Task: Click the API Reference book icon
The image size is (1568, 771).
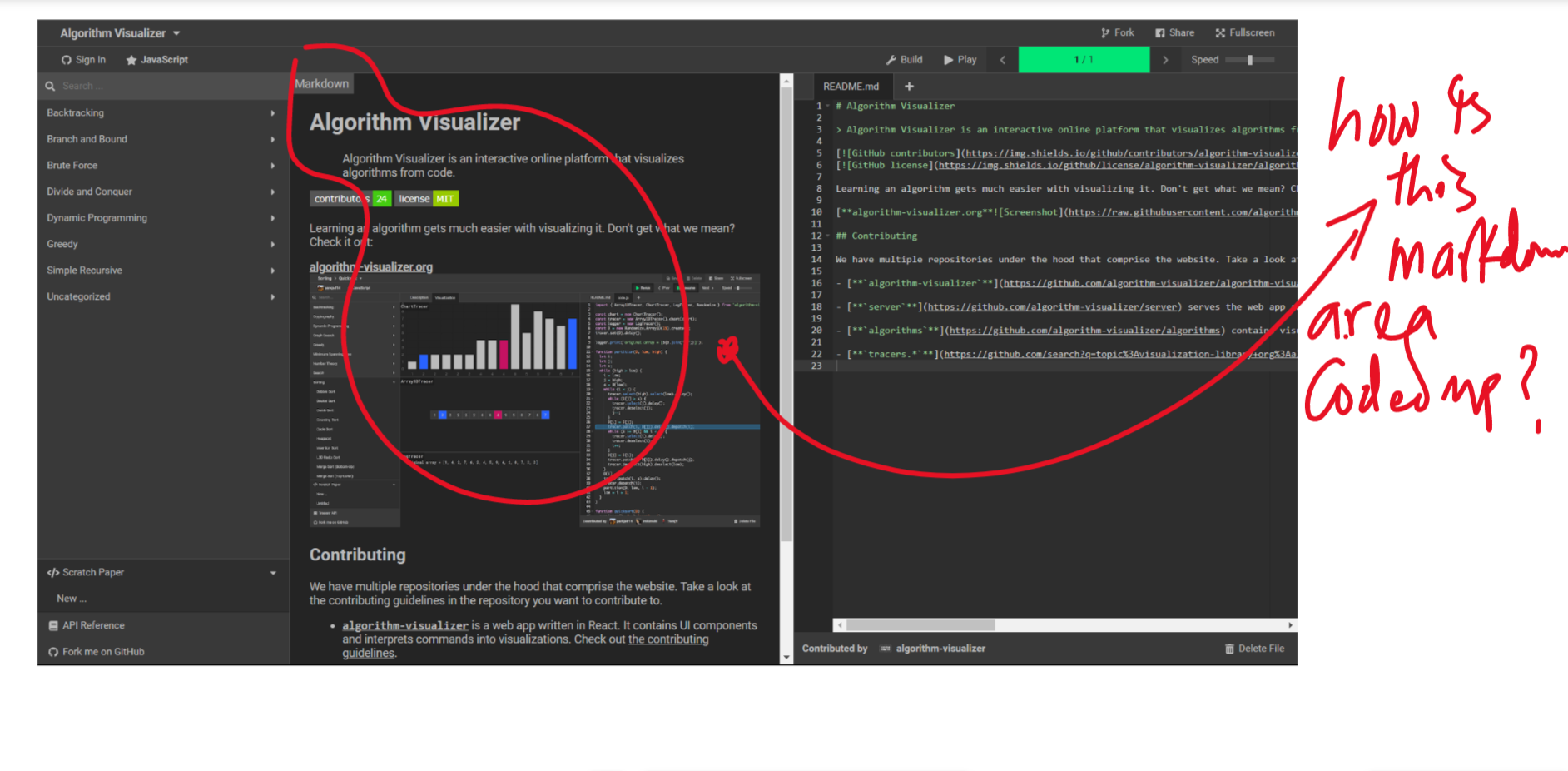Action: click(53, 625)
